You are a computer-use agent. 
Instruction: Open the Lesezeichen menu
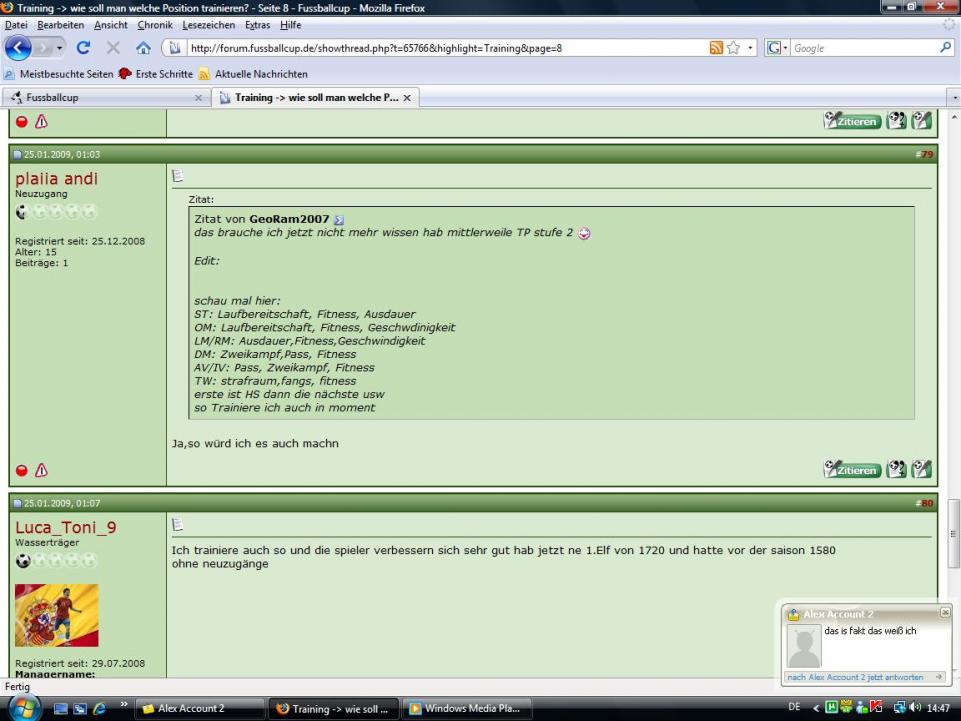(208, 25)
